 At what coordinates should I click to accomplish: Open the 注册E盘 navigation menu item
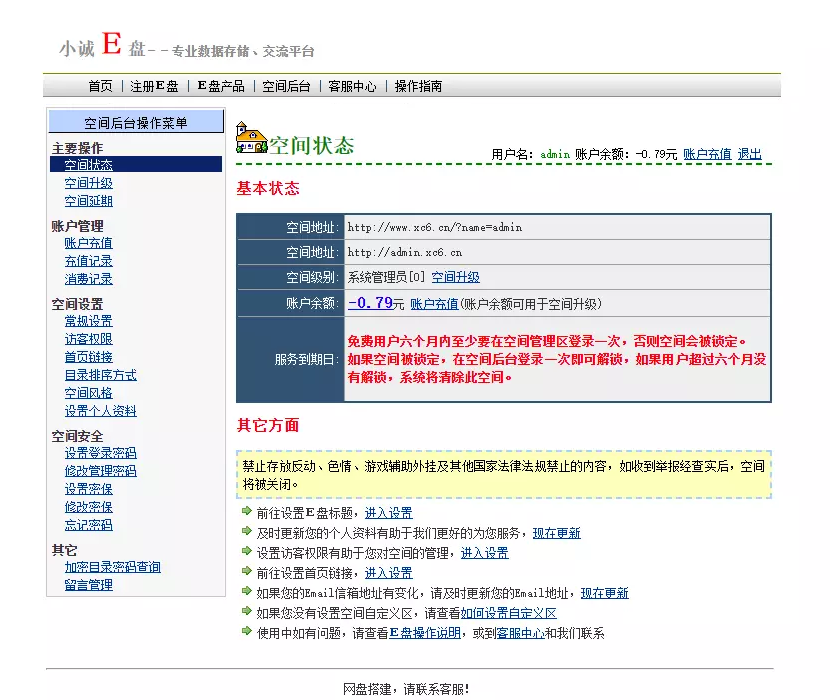[152, 86]
